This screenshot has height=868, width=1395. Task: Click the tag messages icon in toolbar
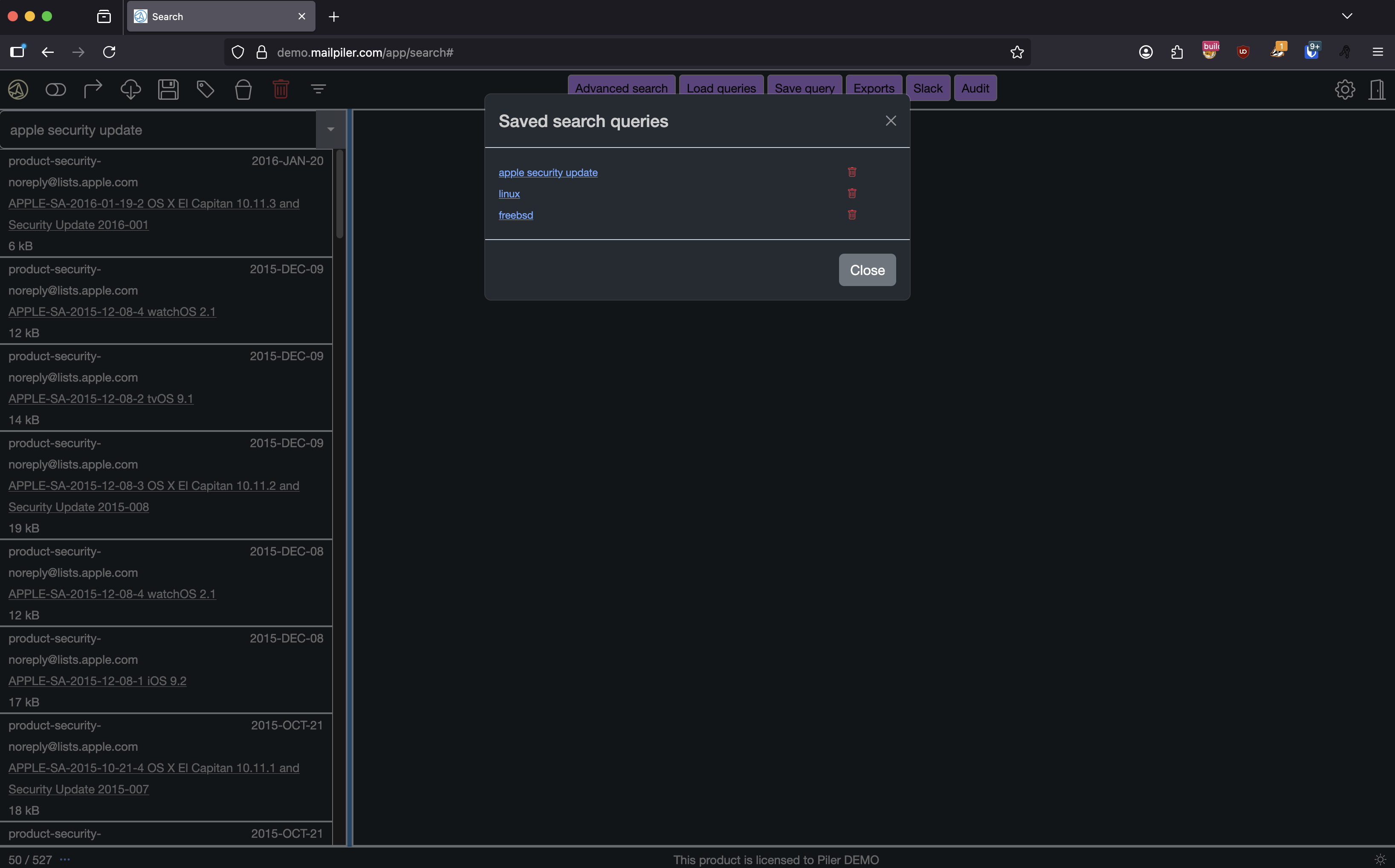click(x=205, y=90)
